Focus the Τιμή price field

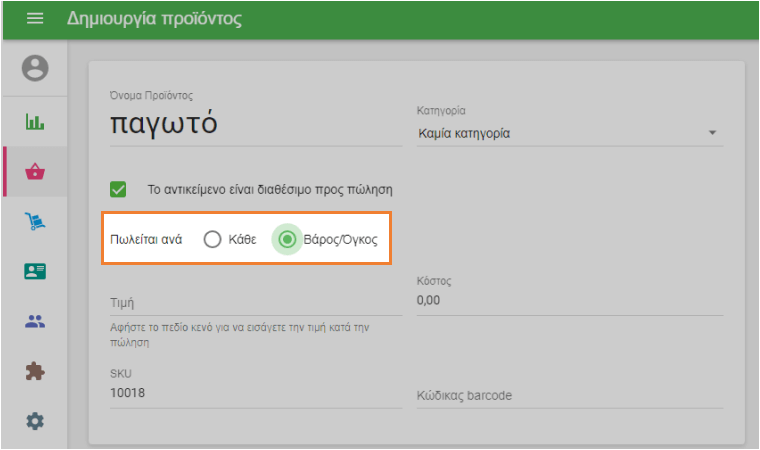coord(256,303)
